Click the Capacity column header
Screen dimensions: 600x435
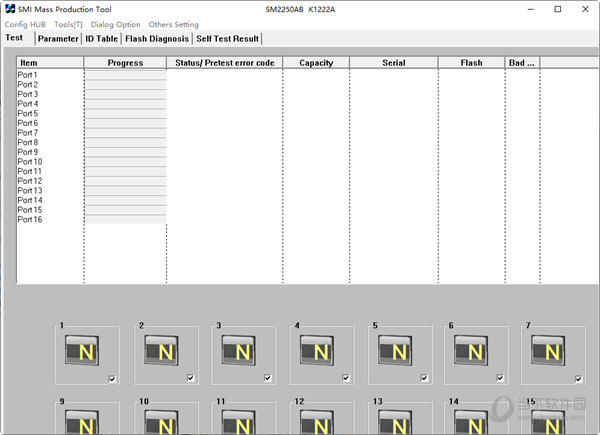point(316,63)
